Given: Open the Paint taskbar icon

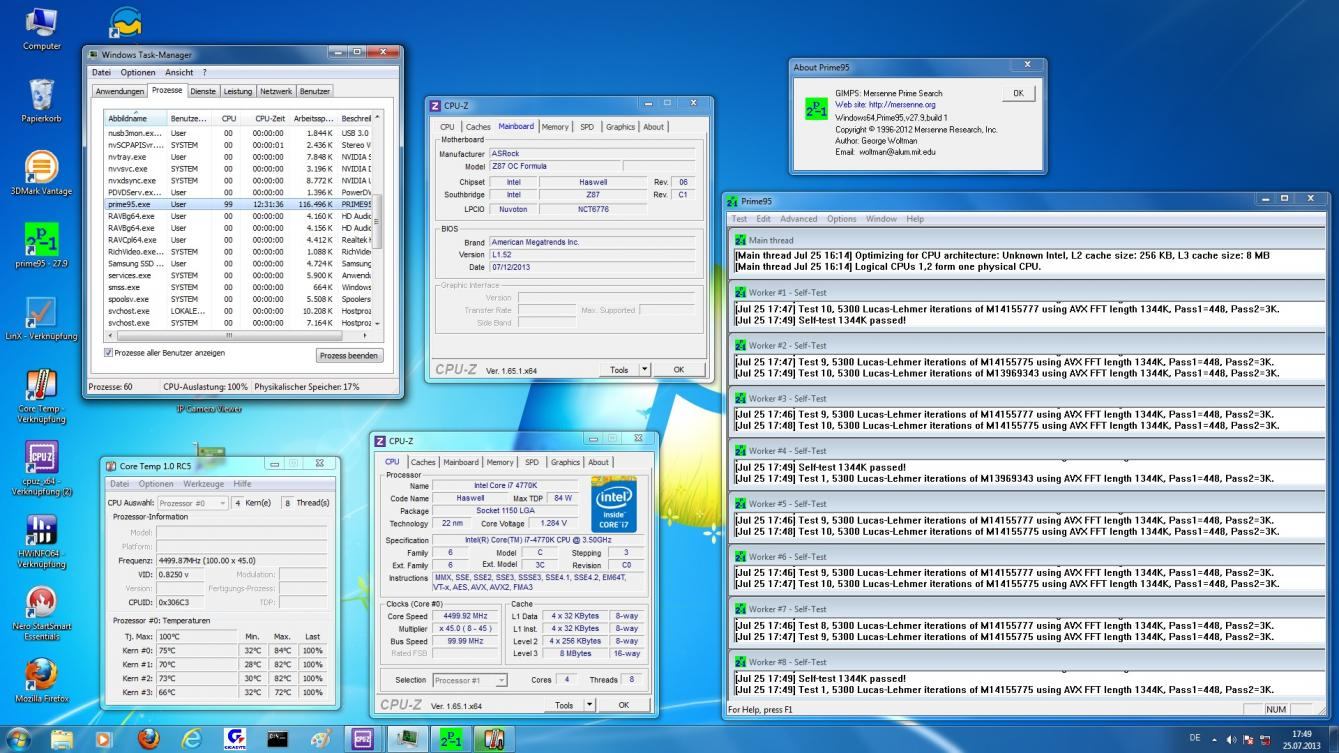Looking at the screenshot, I should click(321, 739).
